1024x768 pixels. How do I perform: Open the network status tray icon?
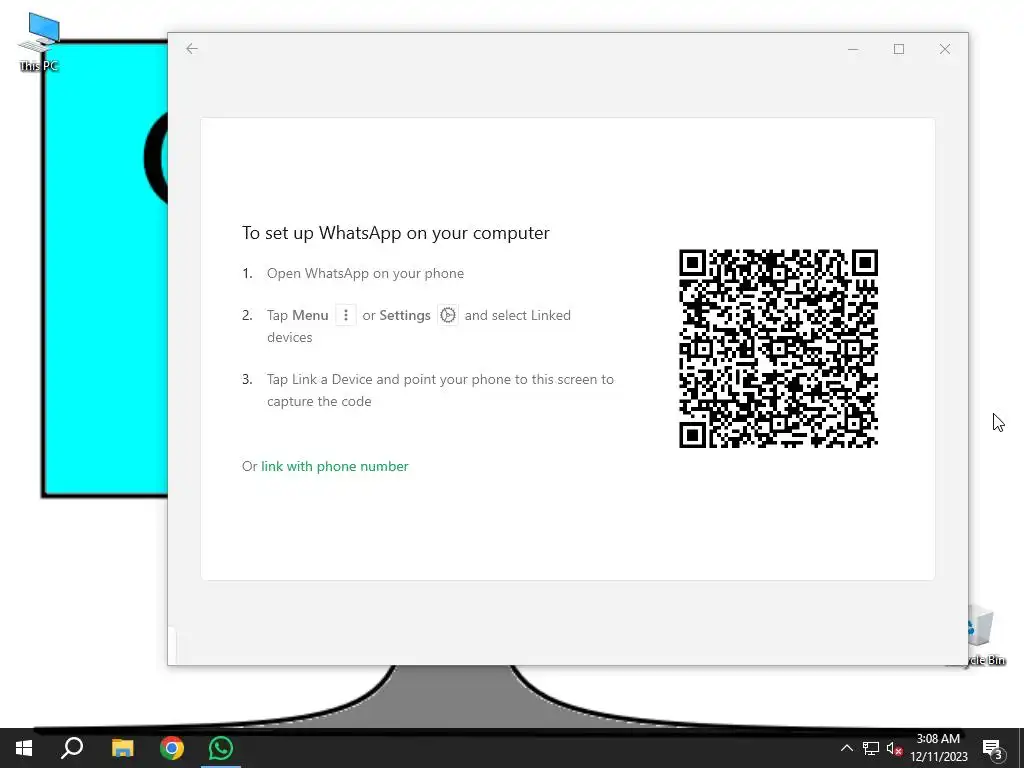tap(870, 748)
